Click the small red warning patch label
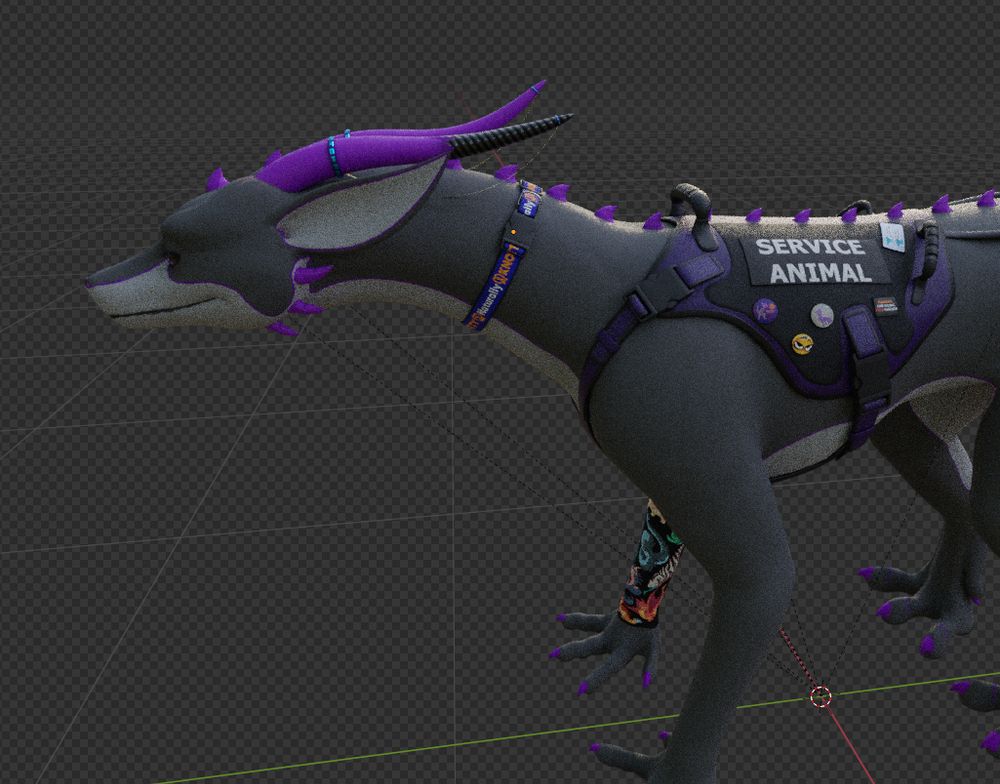Viewport: 1000px width, 784px height. pos(885,307)
